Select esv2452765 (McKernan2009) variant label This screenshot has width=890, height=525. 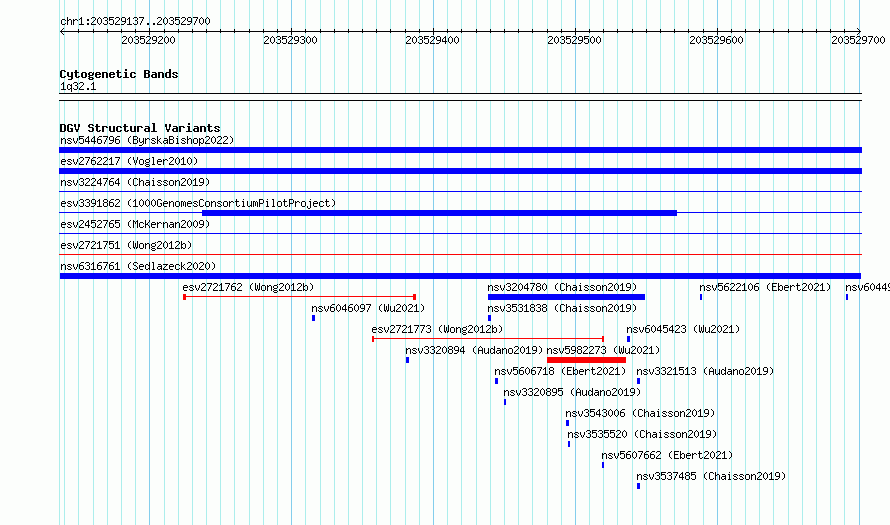coord(135,224)
